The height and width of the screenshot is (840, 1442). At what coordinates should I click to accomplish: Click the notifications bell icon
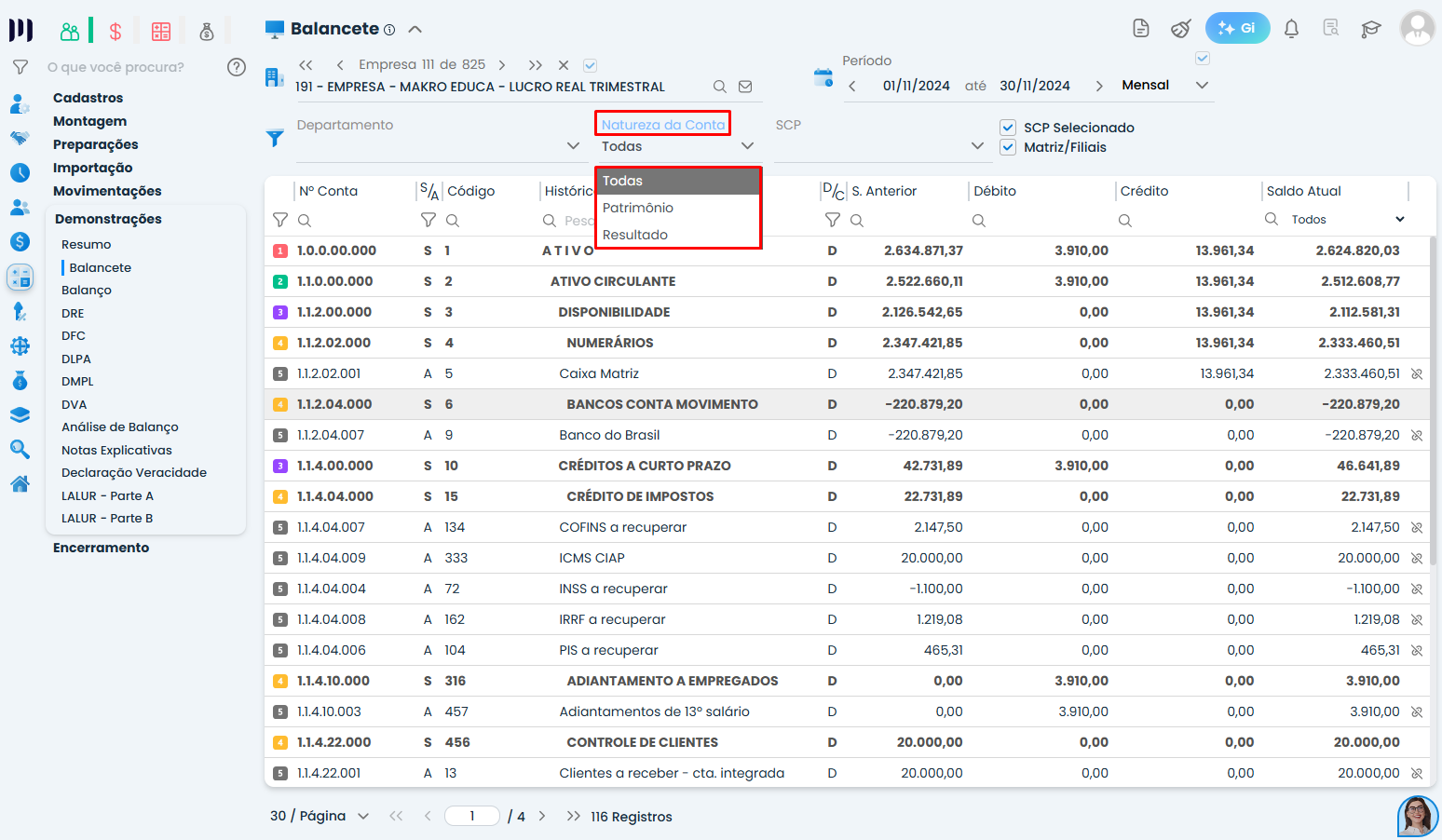[1291, 29]
